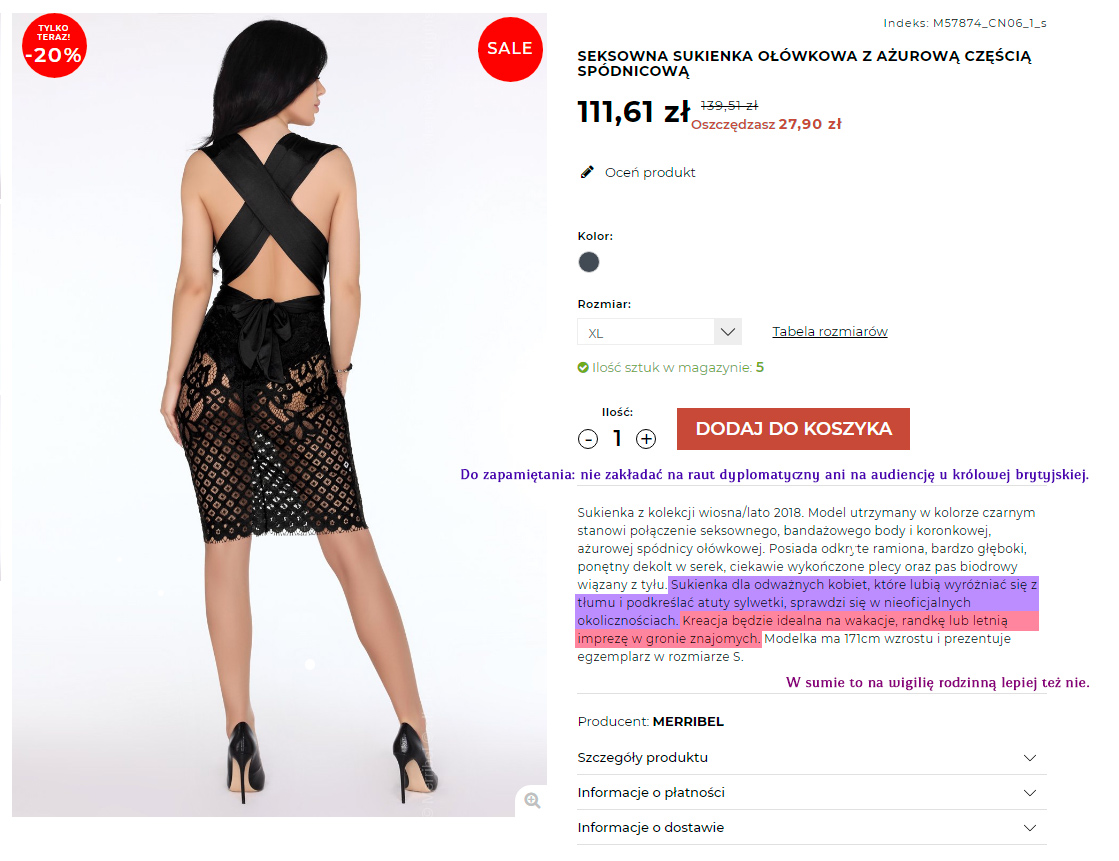Image resolution: width=1119 pixels, height=861 pixels.
Task: Click the Oceń produkt link
Action: point(650,173)
